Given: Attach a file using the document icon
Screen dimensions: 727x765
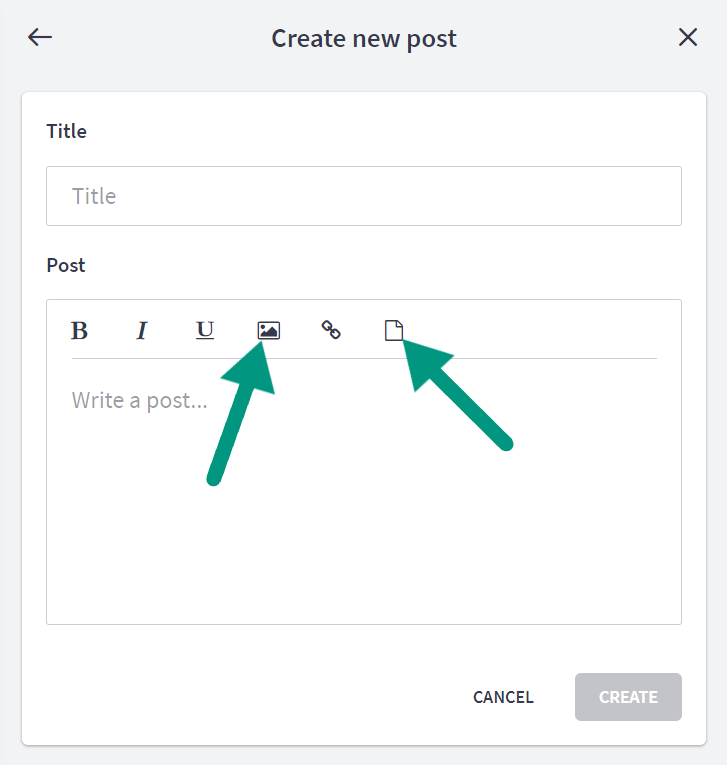Looking at the screenshot, I should pos(394,330).
